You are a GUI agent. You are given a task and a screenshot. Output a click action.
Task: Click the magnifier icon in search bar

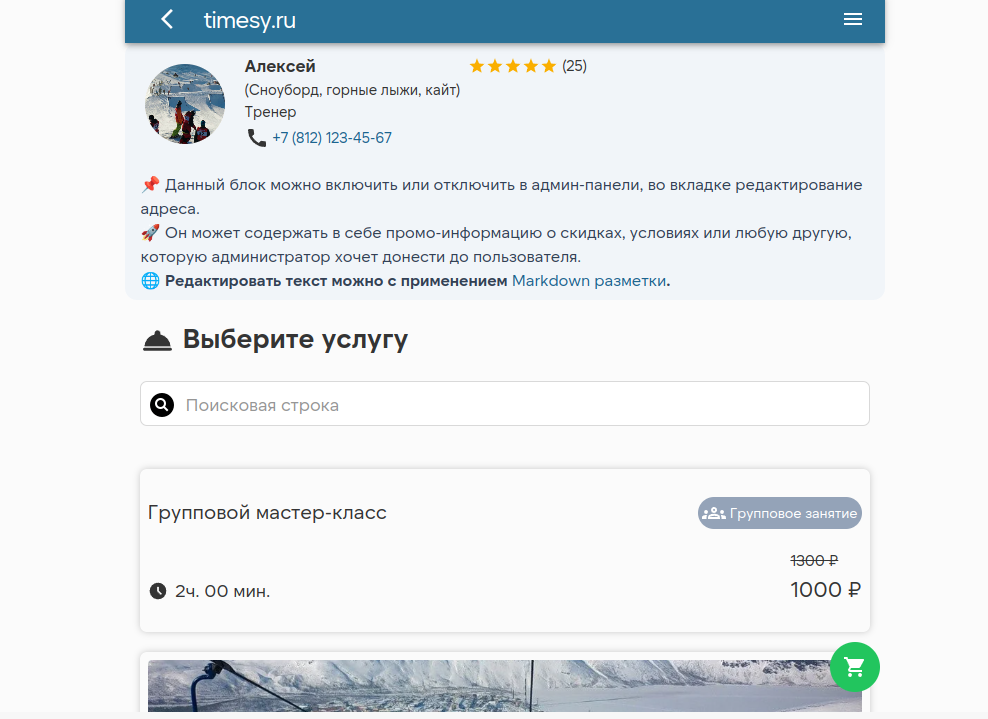pos(162,405)
